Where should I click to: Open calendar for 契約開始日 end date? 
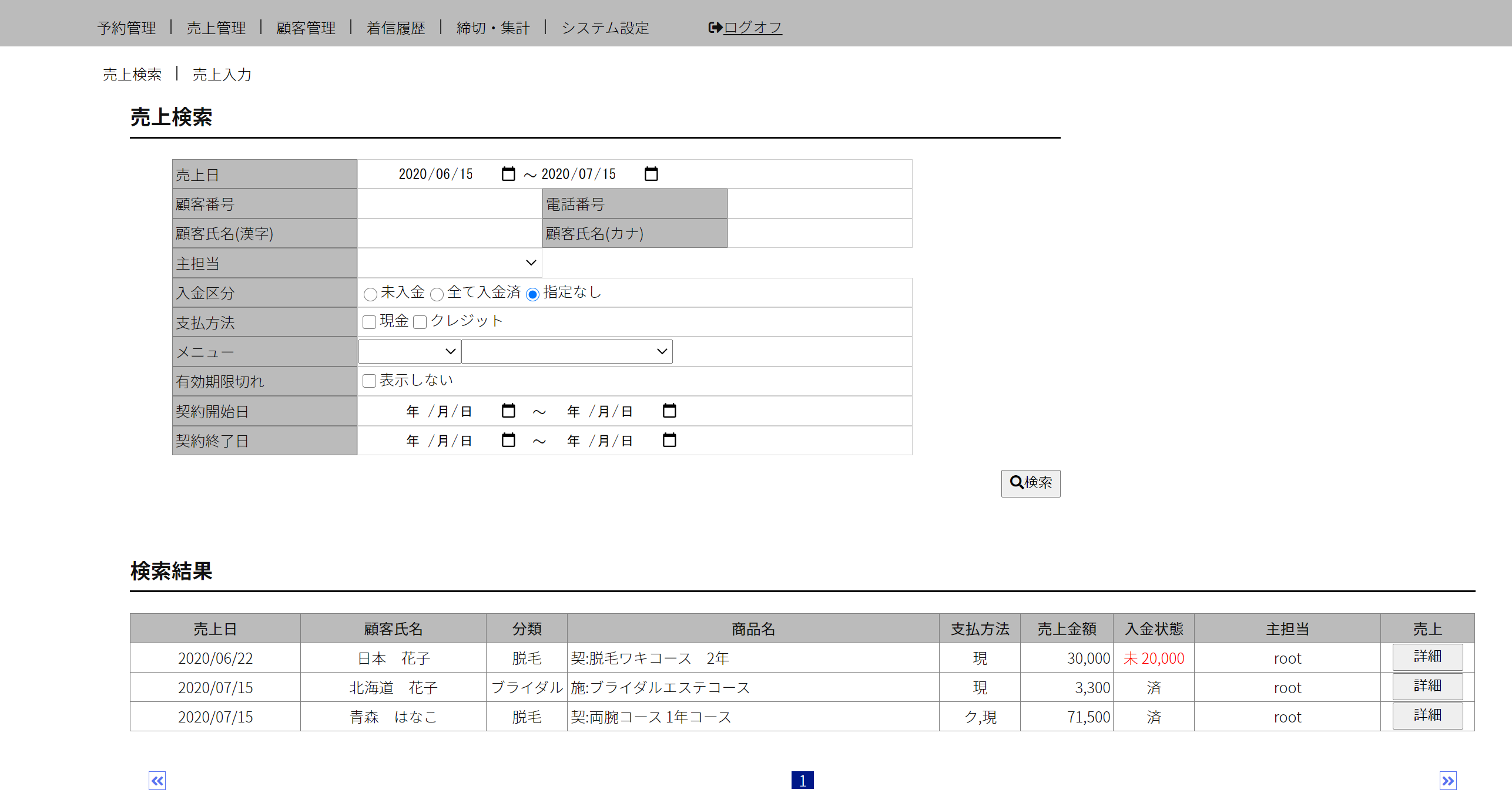click(669, 411)
